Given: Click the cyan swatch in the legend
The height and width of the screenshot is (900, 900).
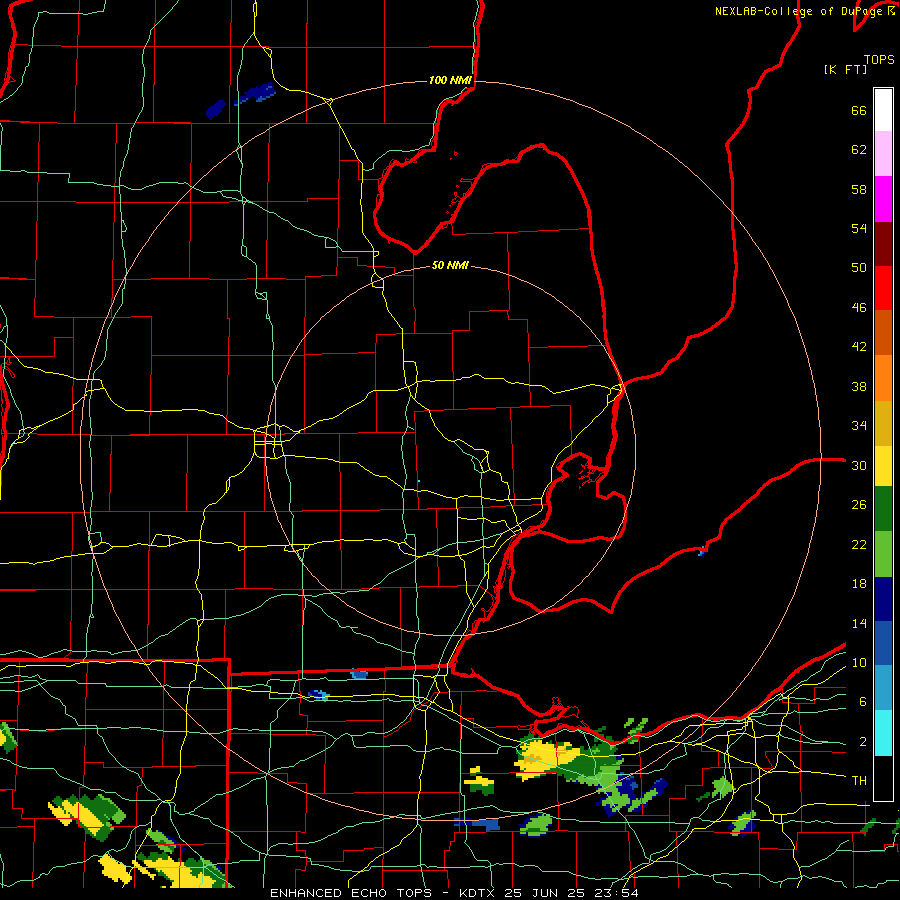Looking at the screenshot, I should click(883, 732).
